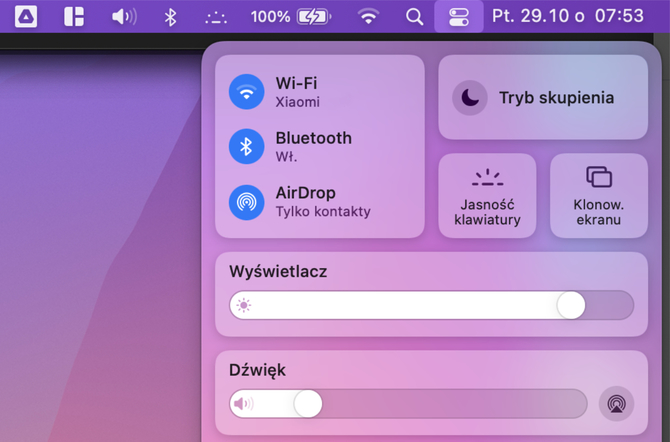
Task: Show battery status at 100%
Action: click(x=291, y=17)
